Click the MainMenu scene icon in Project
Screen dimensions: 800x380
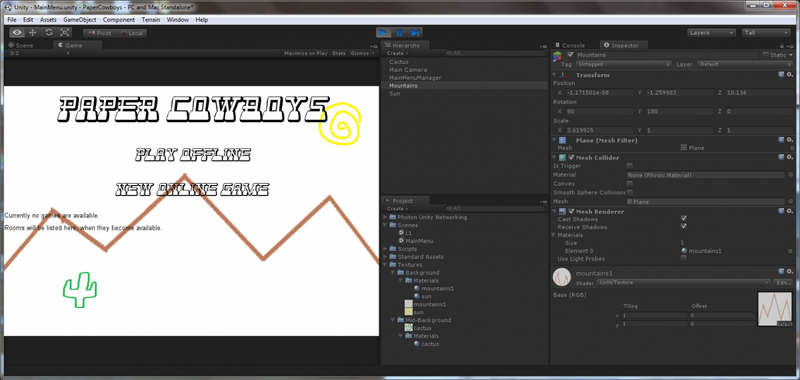(x=401, y=241)
